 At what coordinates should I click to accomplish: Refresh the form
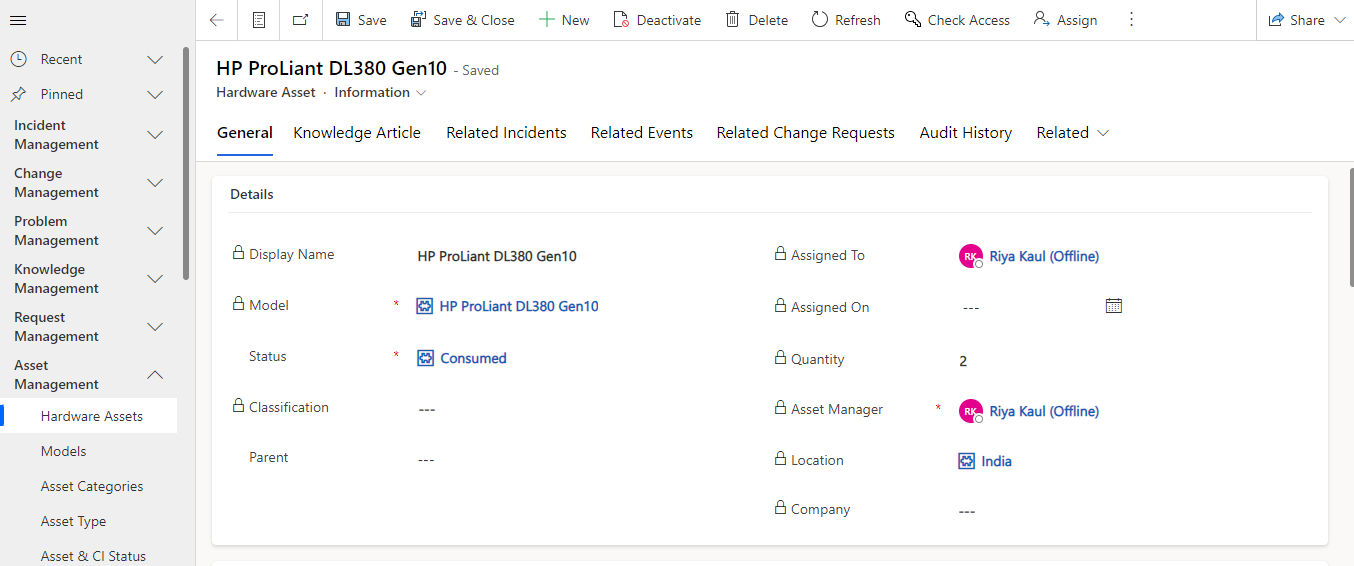[846, 20]
